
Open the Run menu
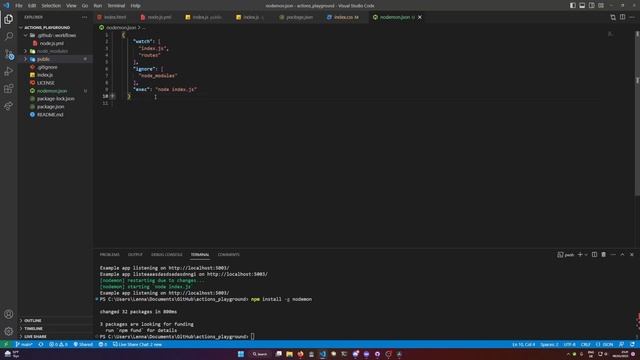click(98, 6)
